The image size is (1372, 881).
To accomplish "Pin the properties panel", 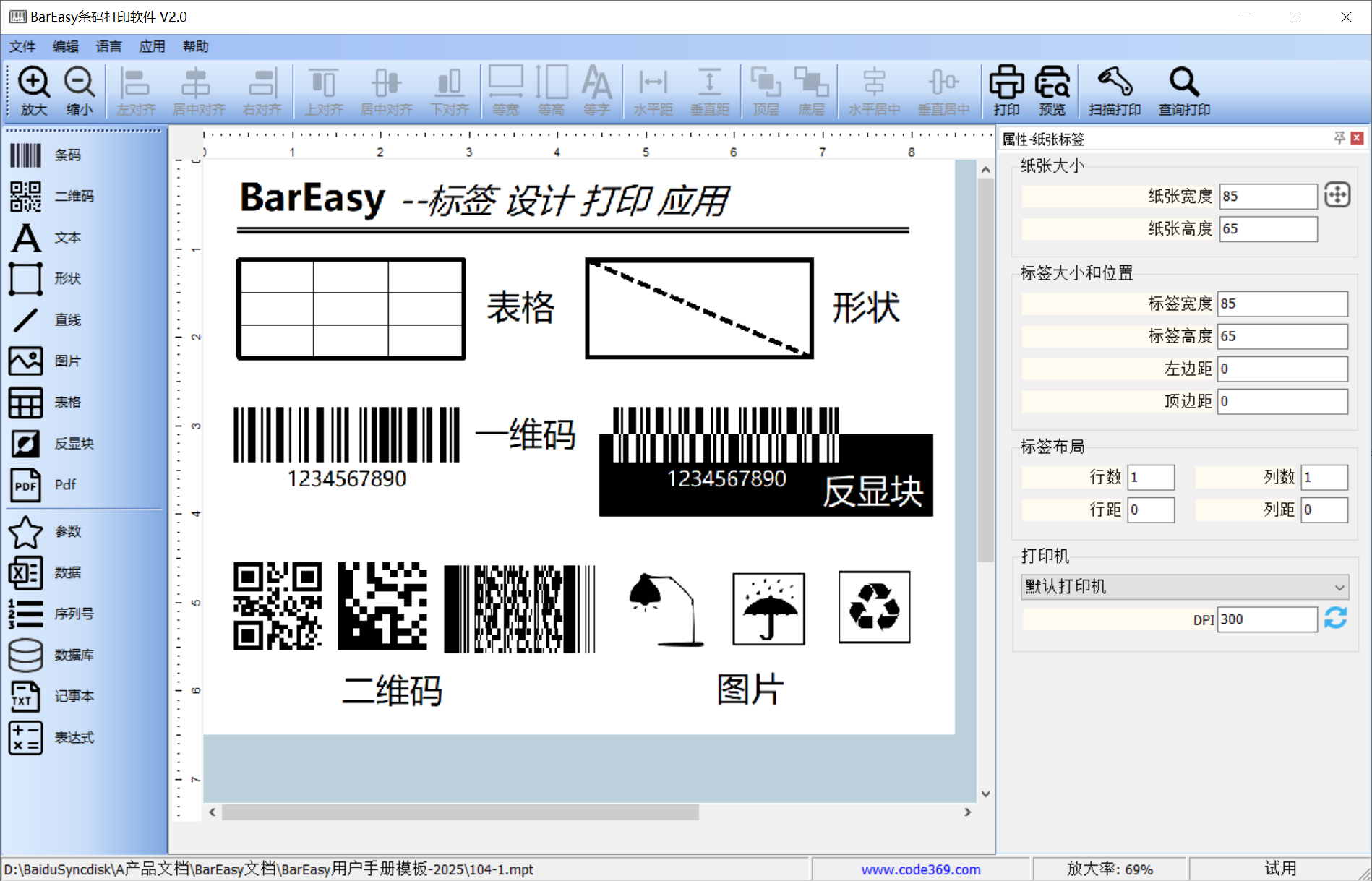I will point(1339,138).
